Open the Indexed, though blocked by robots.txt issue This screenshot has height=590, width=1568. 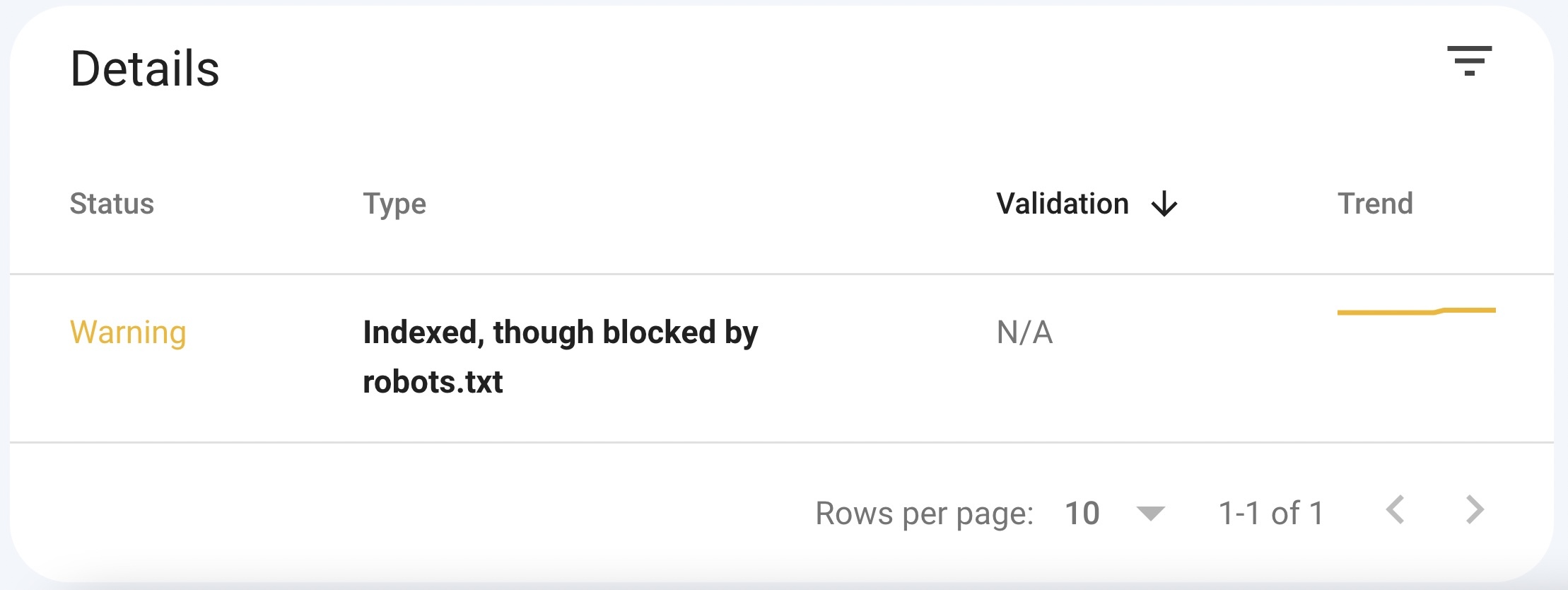click(x=561, y=356)
